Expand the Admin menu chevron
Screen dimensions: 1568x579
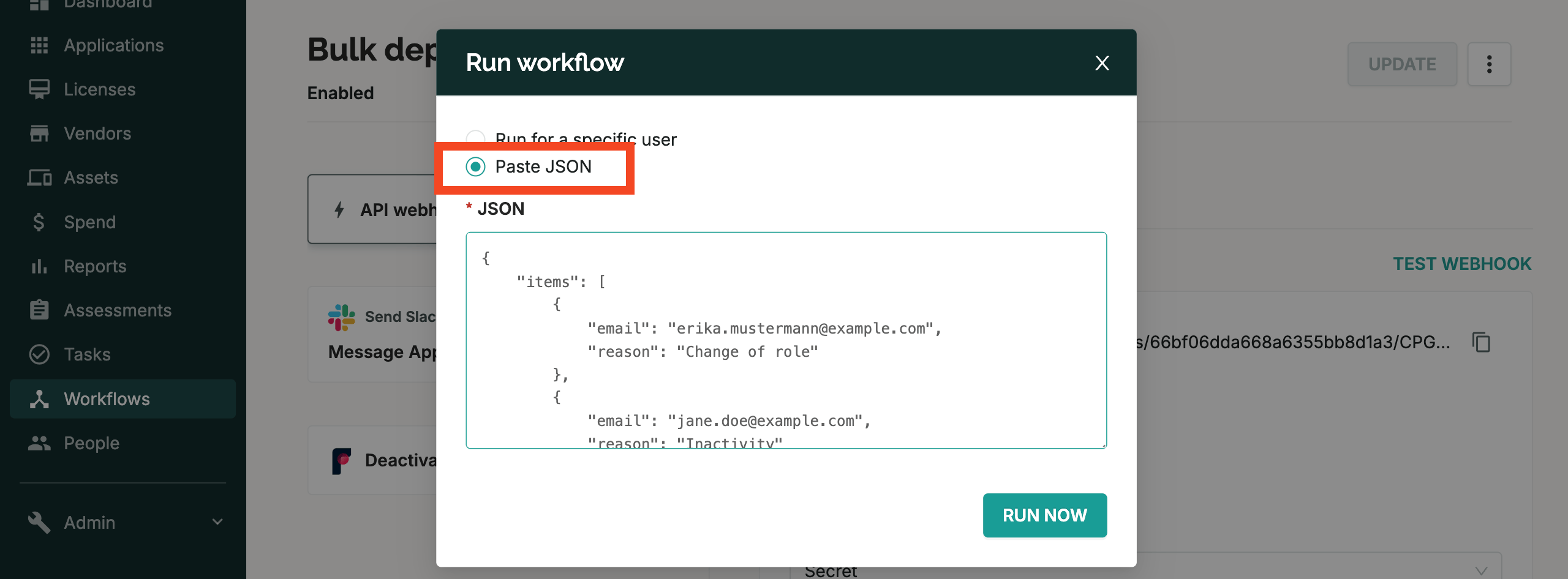217,522
